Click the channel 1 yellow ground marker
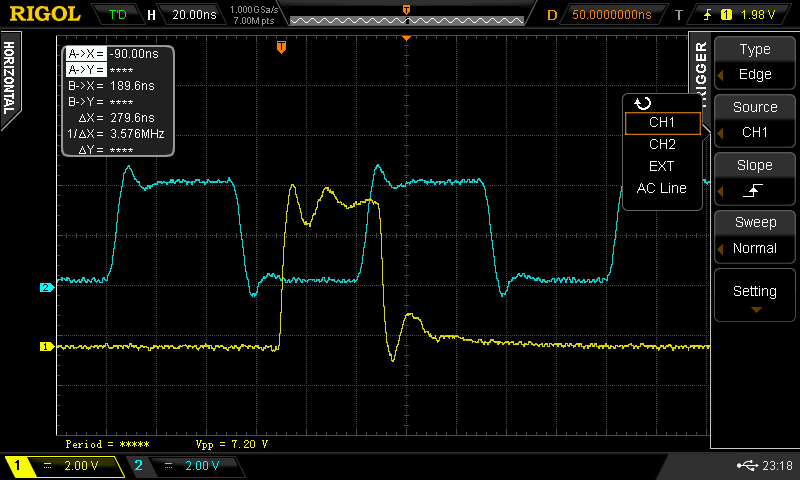Screen dimensions: 800x480 pyautogui.click(x=46, y=347)
